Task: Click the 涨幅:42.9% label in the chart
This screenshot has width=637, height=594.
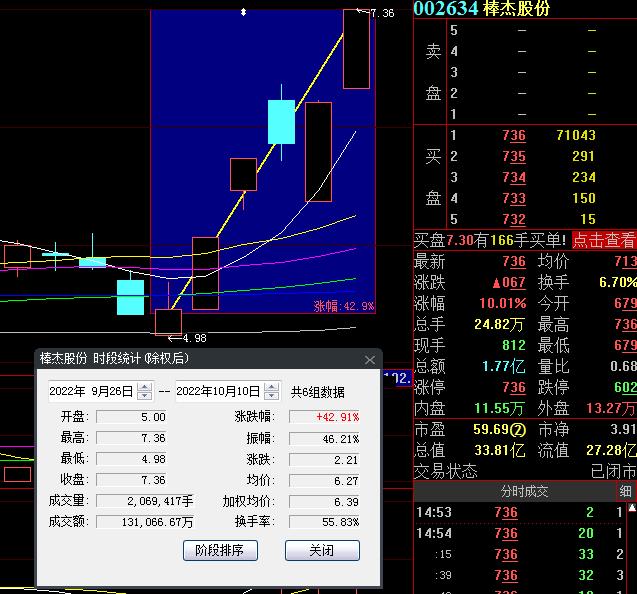Action: [x=344, y=306]
